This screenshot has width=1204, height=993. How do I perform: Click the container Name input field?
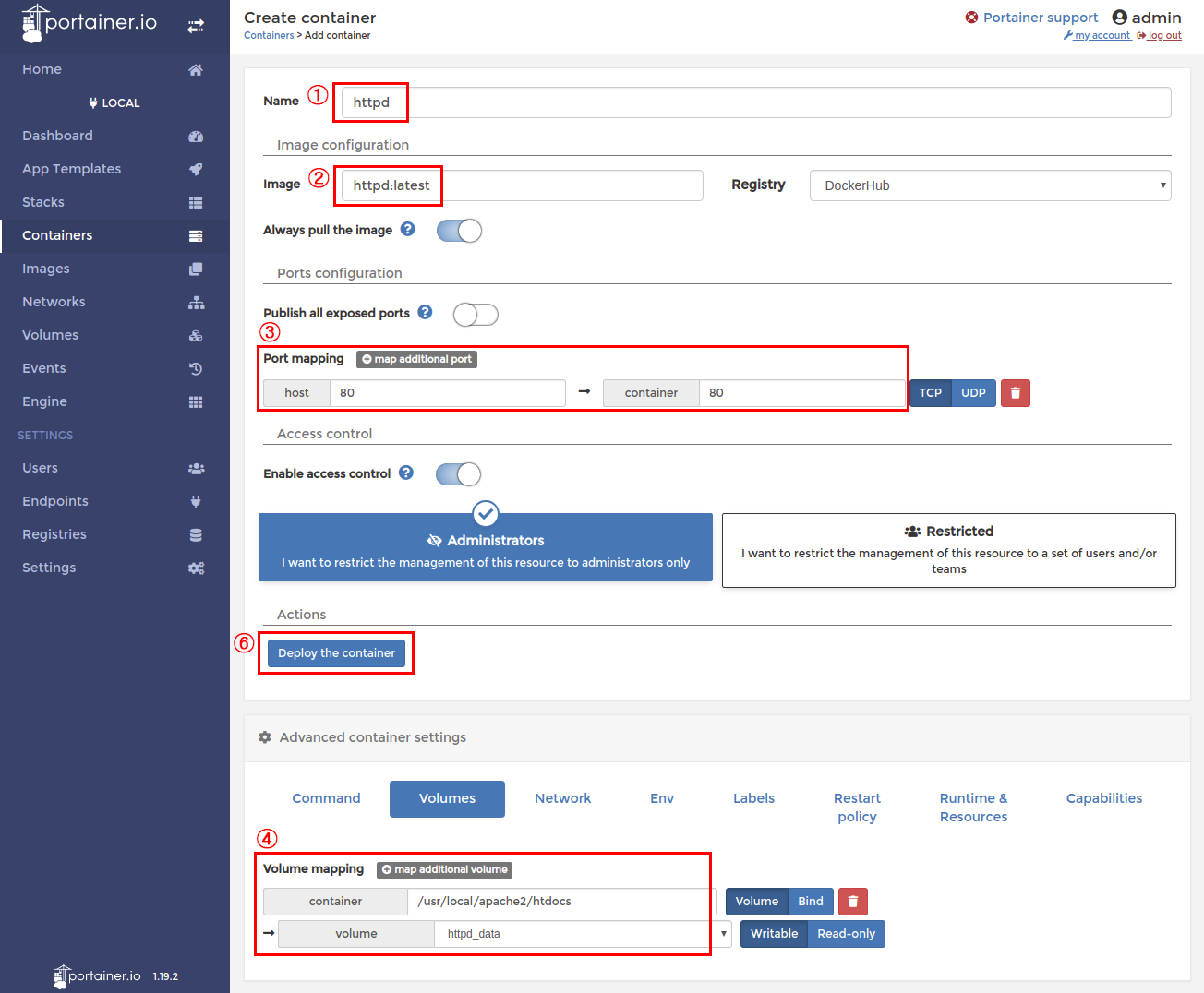[x=755, y=102]
